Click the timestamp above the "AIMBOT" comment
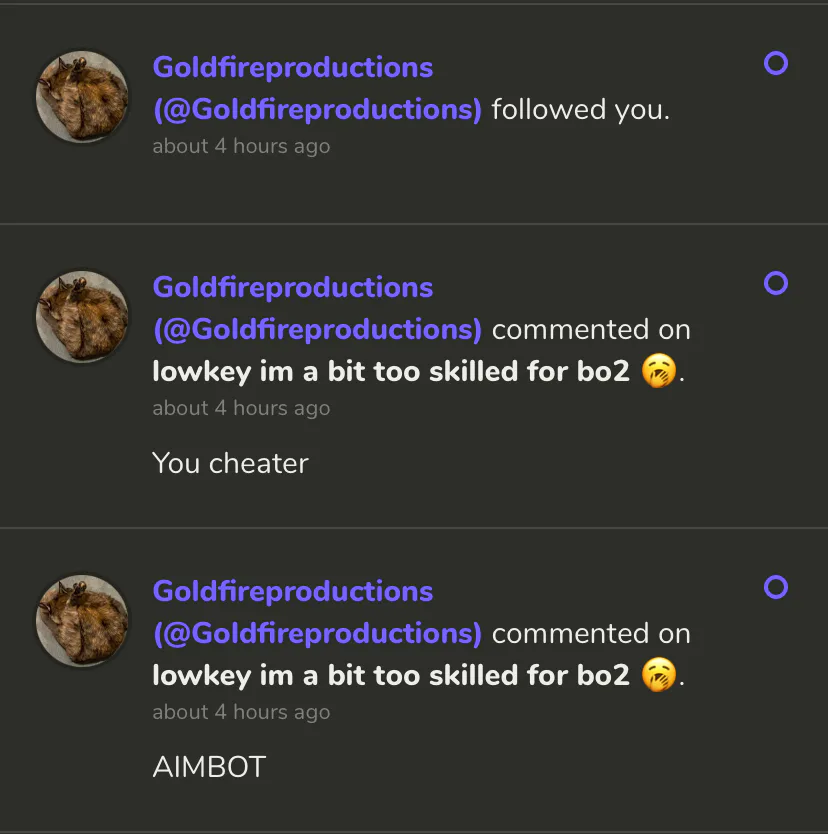This screenshot has height=834, width=828. click(241, 712)
